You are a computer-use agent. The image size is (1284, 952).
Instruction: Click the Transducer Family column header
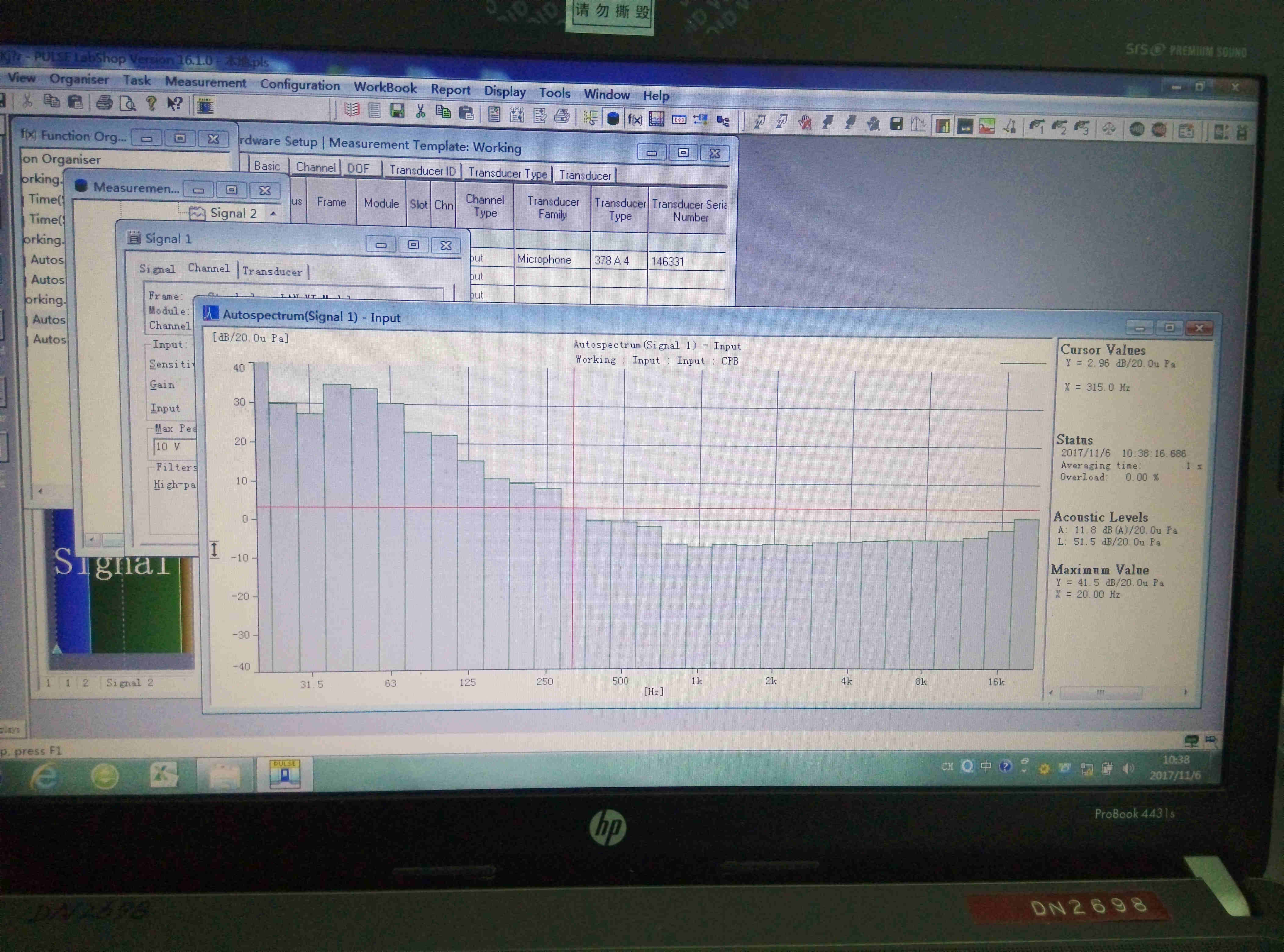553,208
